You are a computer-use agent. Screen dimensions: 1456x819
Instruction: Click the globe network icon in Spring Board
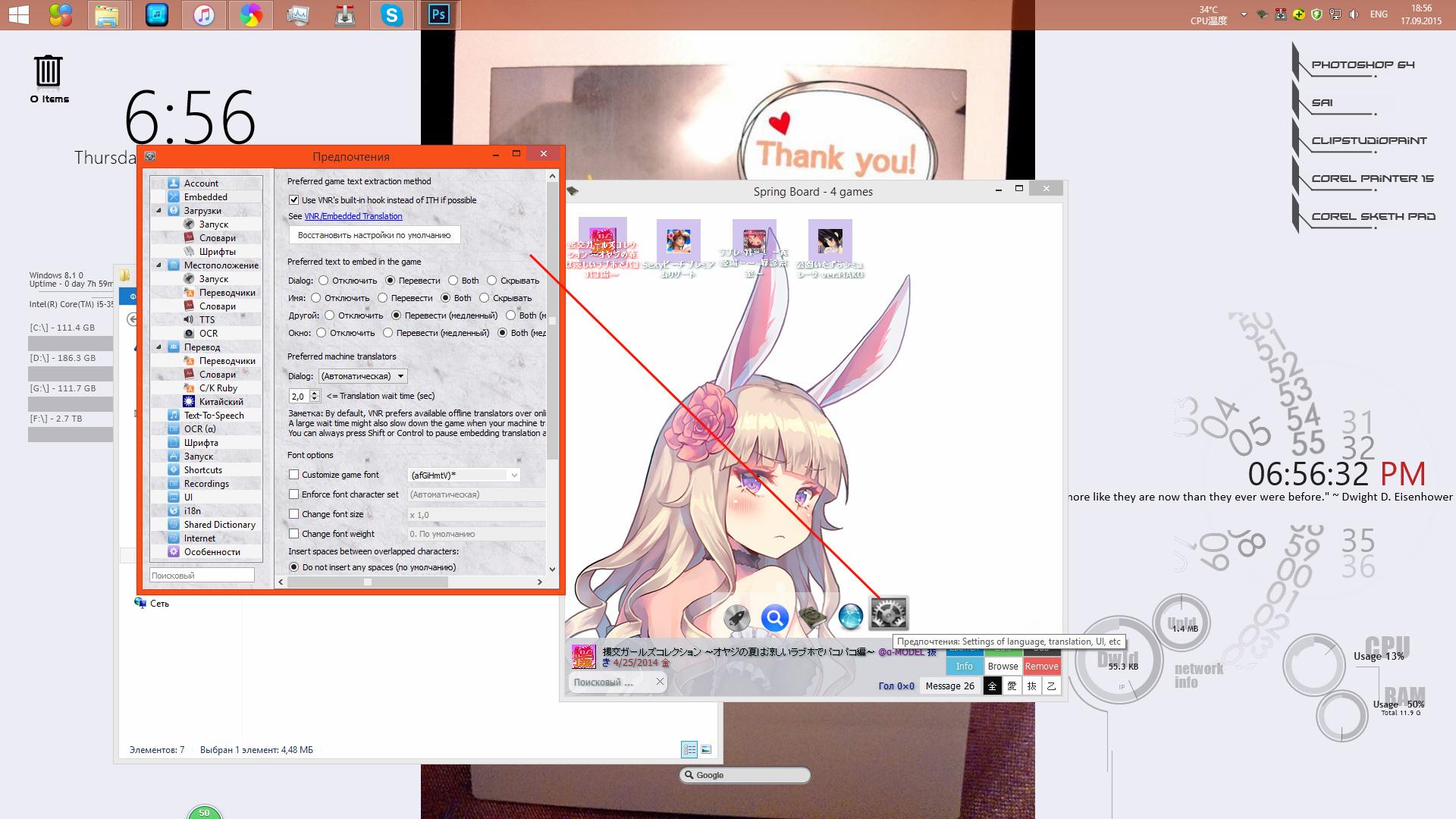coord(850,617)
